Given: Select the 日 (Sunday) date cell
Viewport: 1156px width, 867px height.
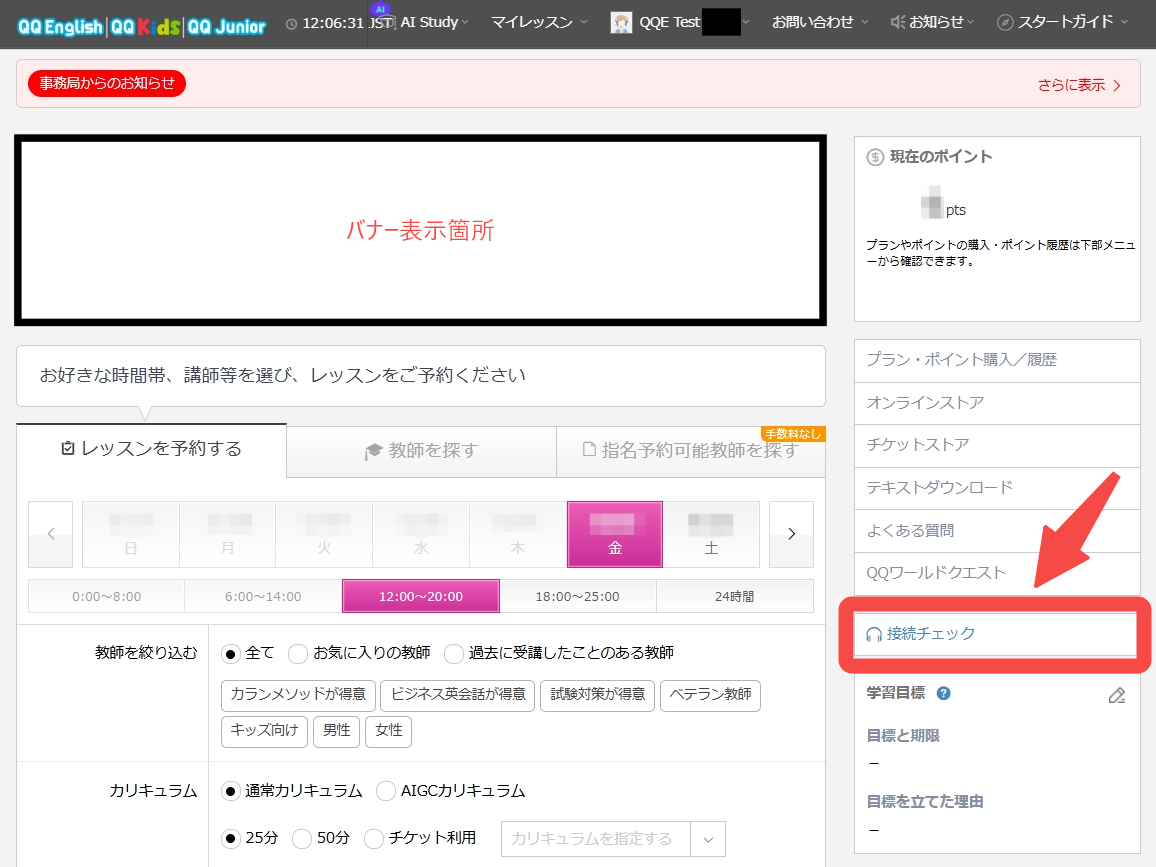Looking at the screenshot, I should coord(130,534).
